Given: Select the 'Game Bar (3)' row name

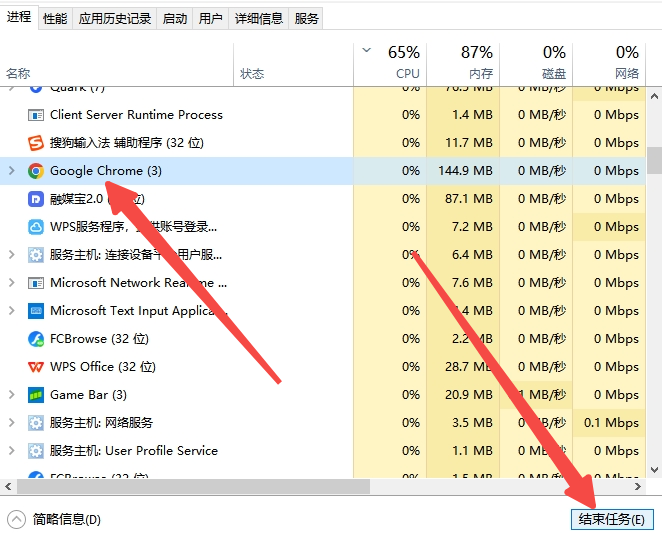Looking at the screenshot, I should click(x=88, y=395).
